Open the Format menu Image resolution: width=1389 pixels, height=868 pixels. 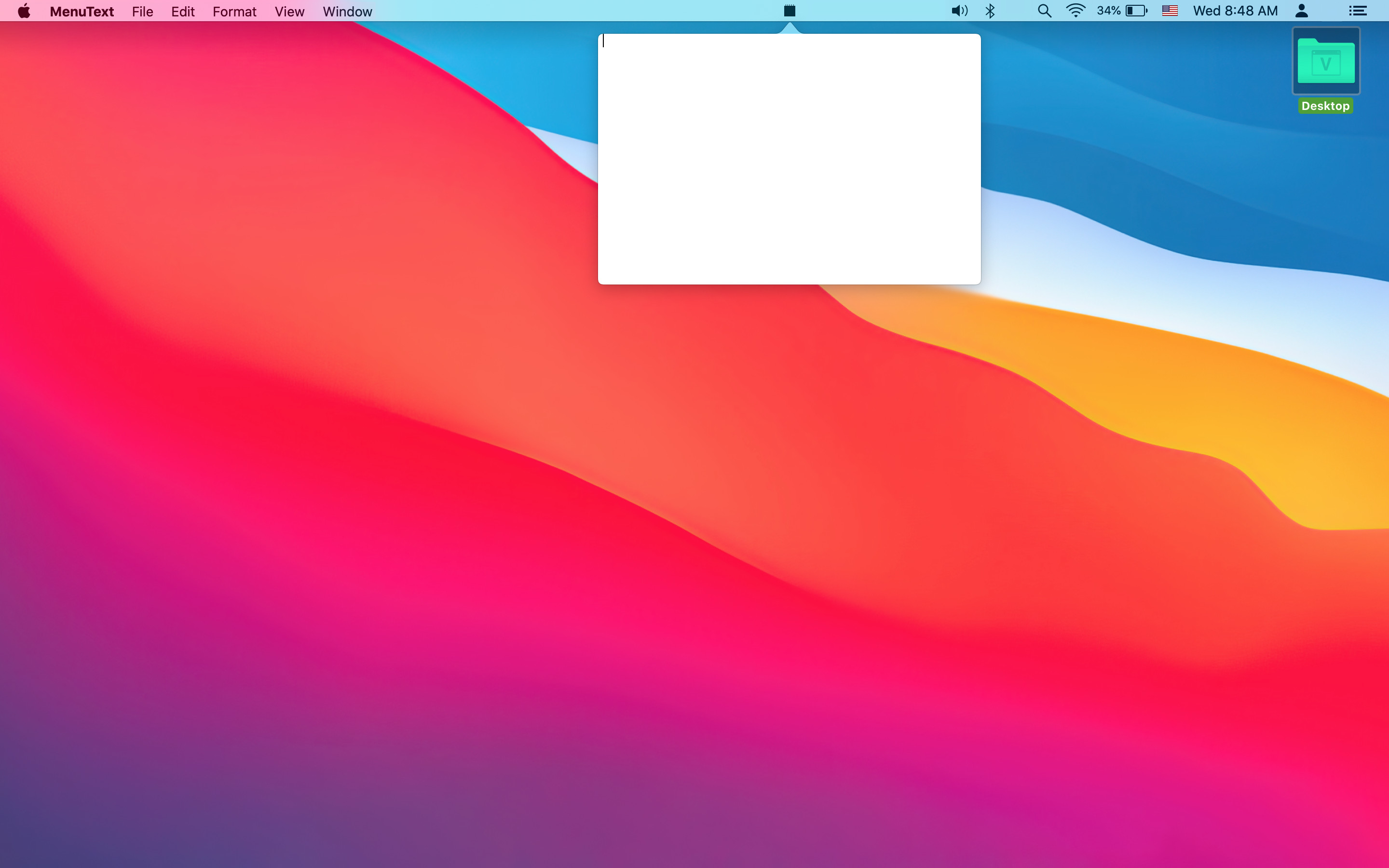(234, 12)
